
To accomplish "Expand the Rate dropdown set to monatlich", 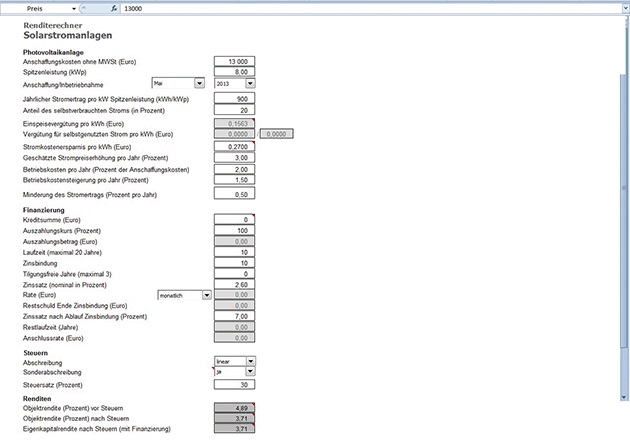I will (x=206, y=295).
